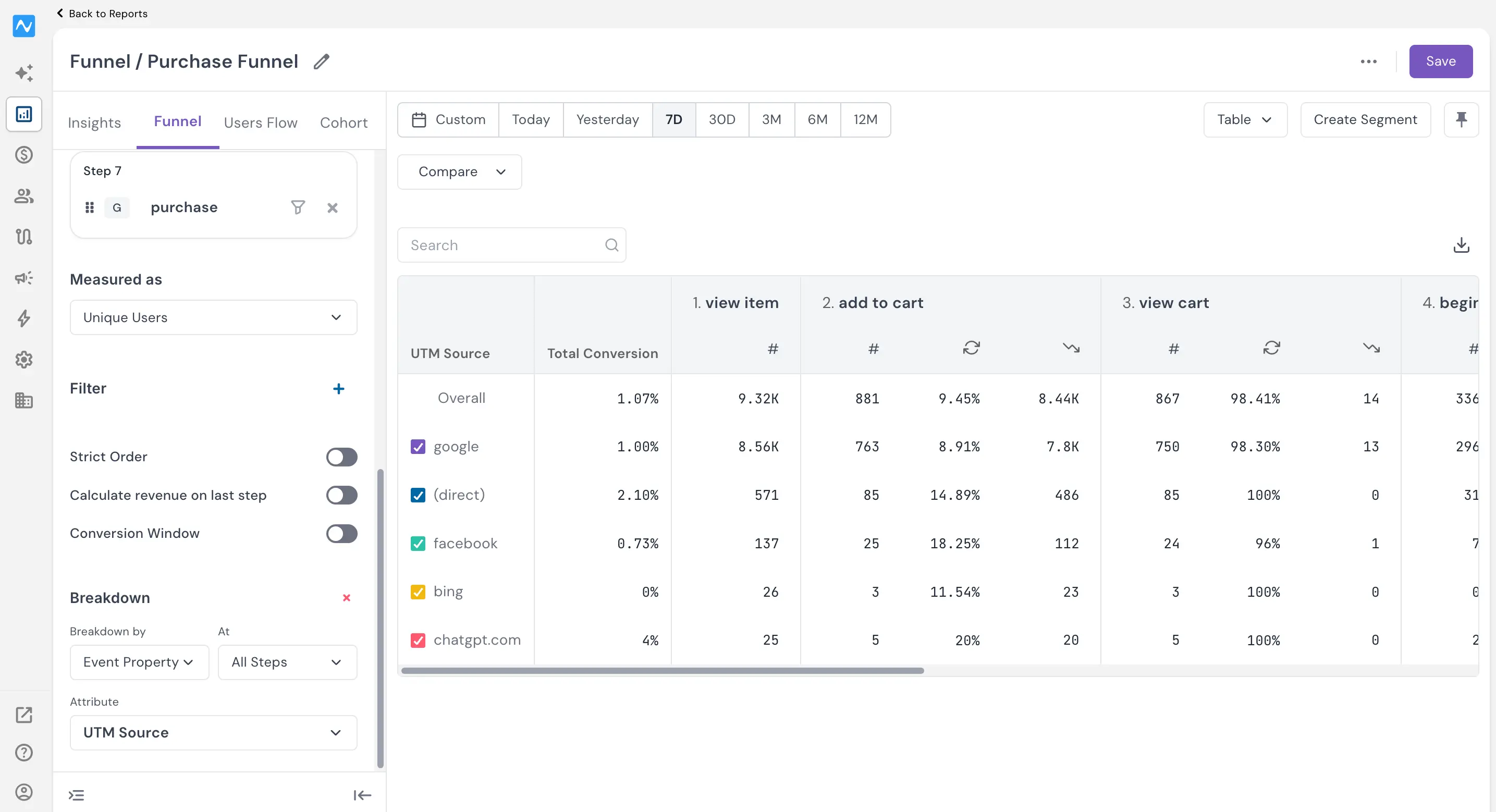Download the table data with the download icon
The width and height of the screenshot is (1496, 812).
pyautogui.click(x=1461, y=245)
